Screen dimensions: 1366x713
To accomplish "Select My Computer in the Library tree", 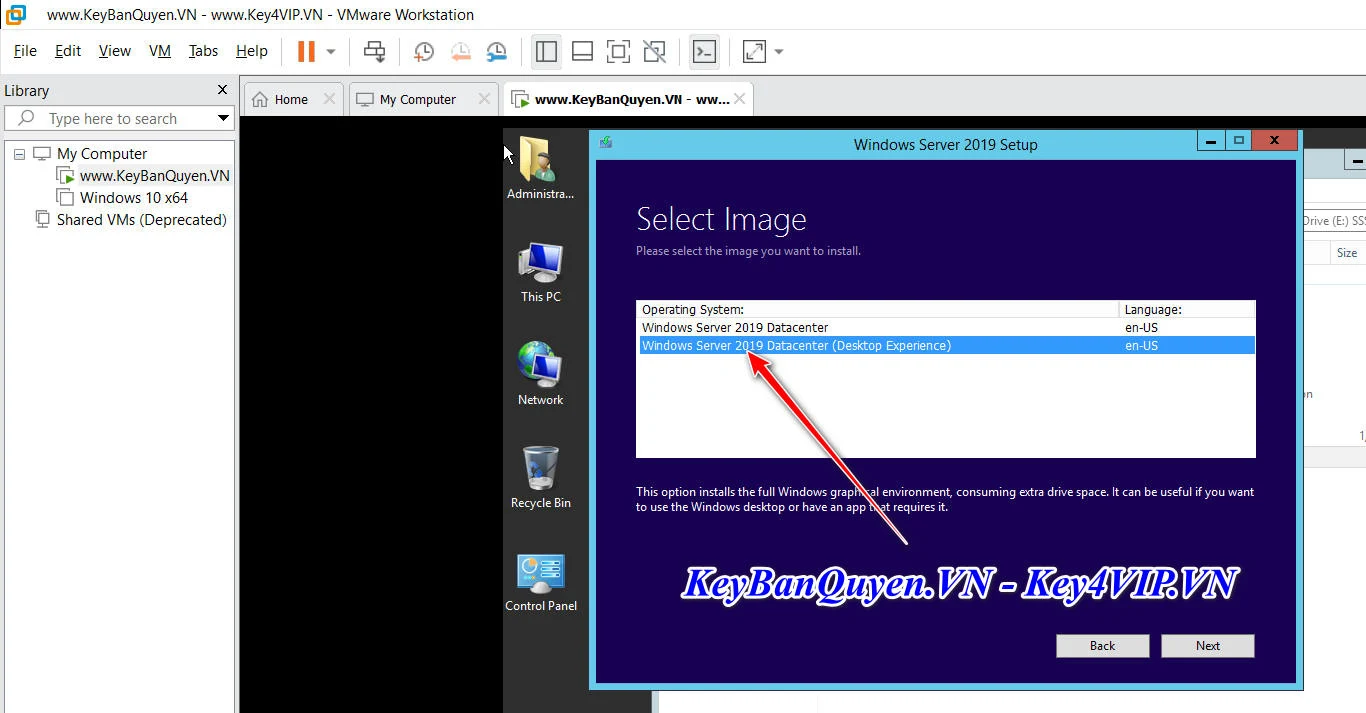I will [x=102, y=154].
